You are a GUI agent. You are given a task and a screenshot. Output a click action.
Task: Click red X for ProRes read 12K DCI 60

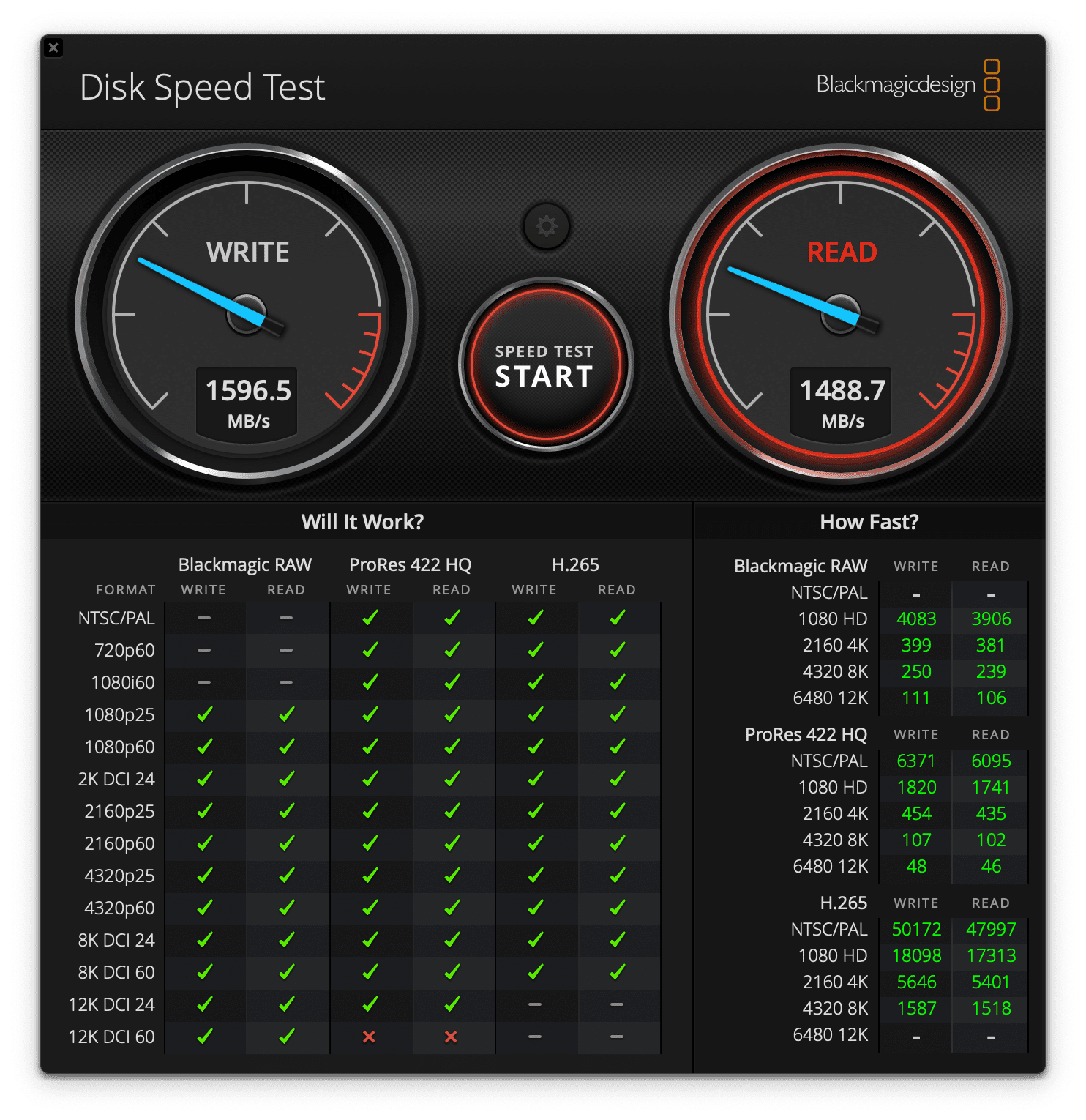click(x=451, y=1037)
